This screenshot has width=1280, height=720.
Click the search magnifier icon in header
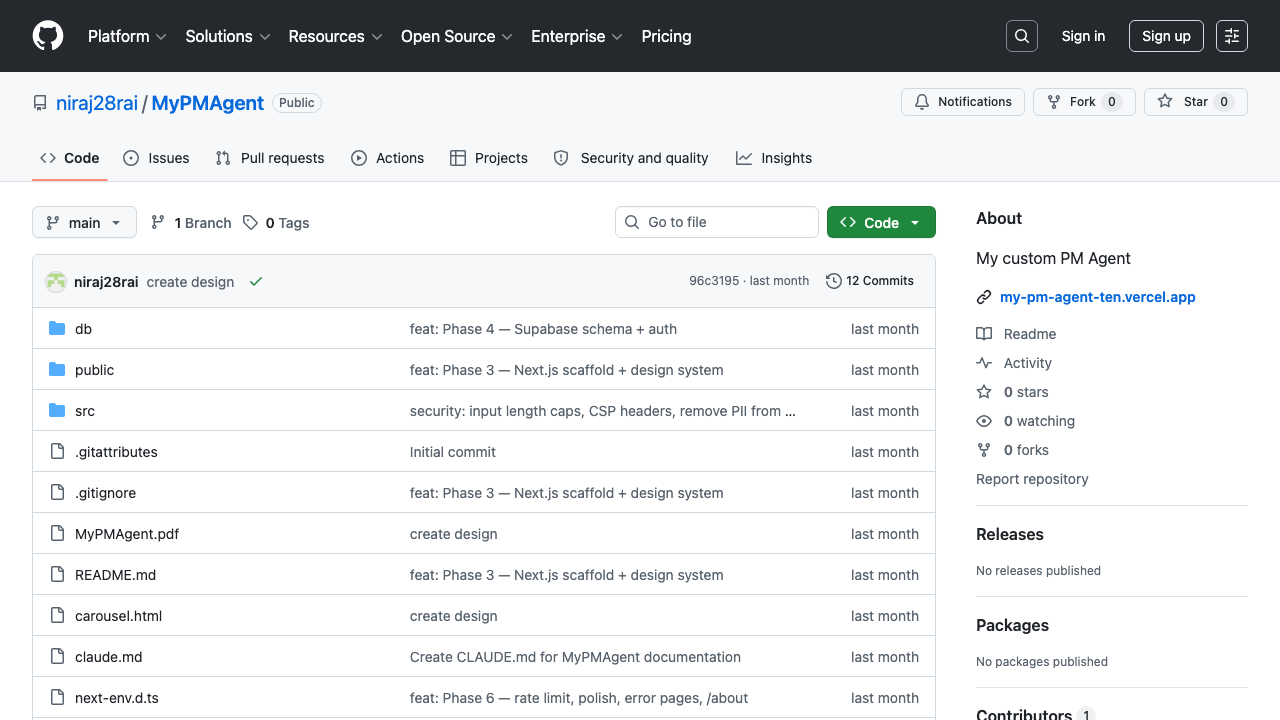[x=1022, y=36]
